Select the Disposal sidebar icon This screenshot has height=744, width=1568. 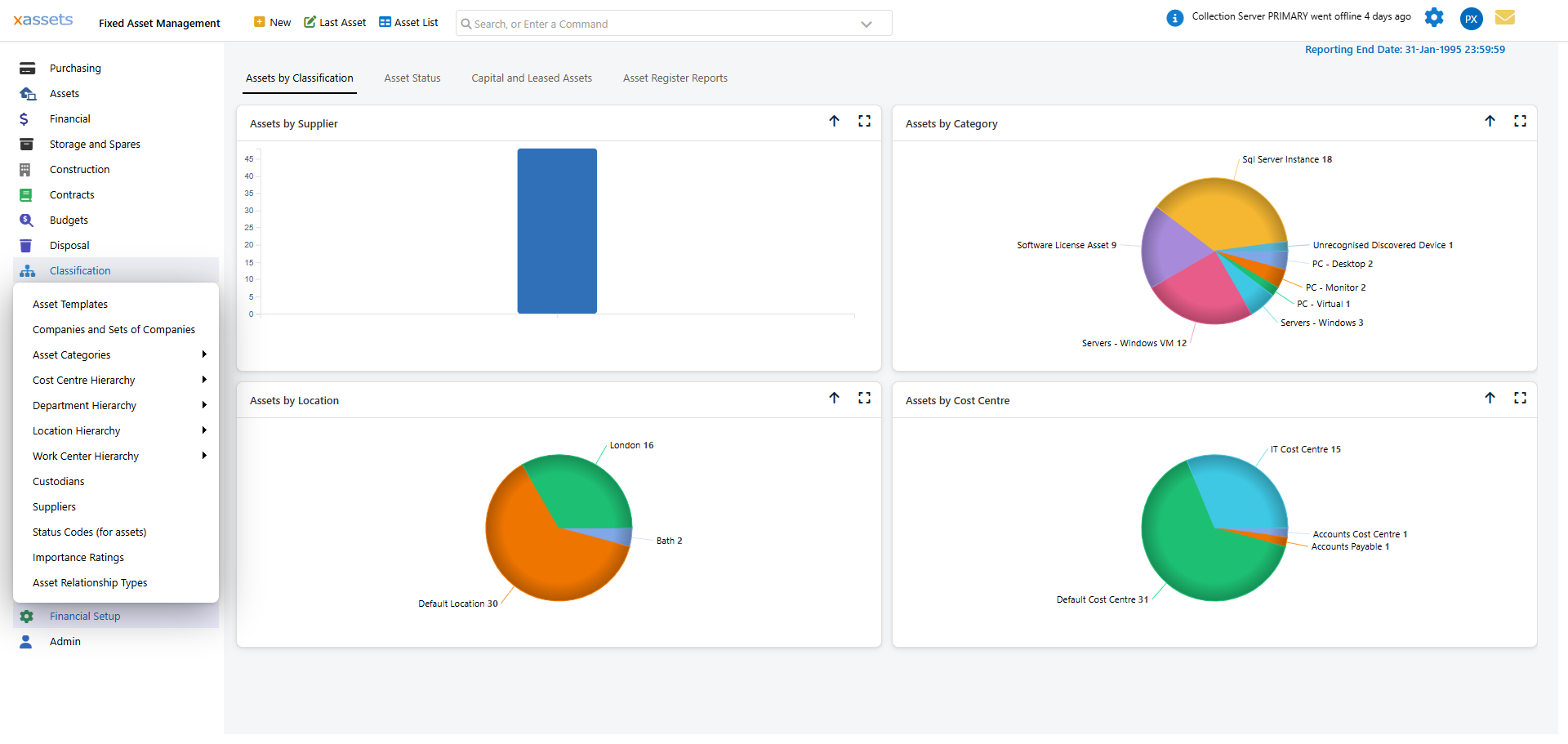pyautogui.click(x=27, y=245)
